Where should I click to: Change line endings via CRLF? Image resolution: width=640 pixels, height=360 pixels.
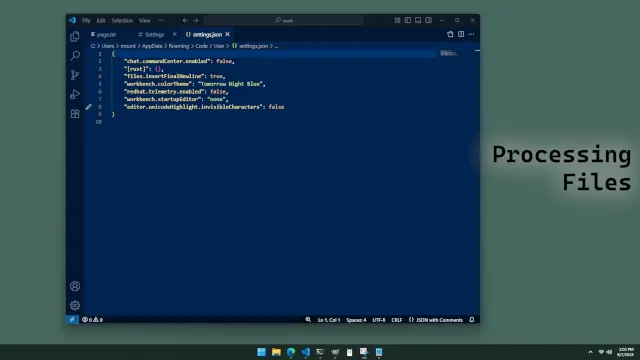pyautogui.click(x=397, y=320)
